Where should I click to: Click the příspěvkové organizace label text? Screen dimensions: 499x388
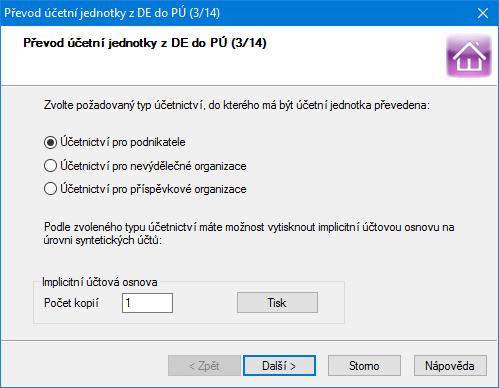pos(188,189)
